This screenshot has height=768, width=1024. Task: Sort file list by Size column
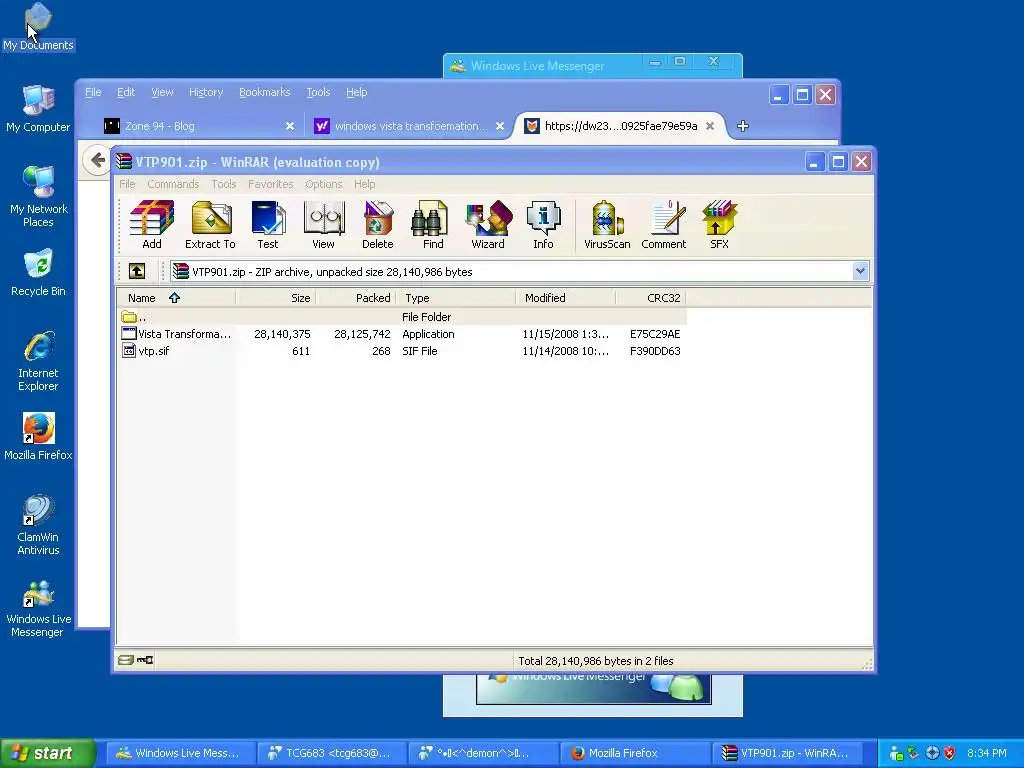point(276,298)
